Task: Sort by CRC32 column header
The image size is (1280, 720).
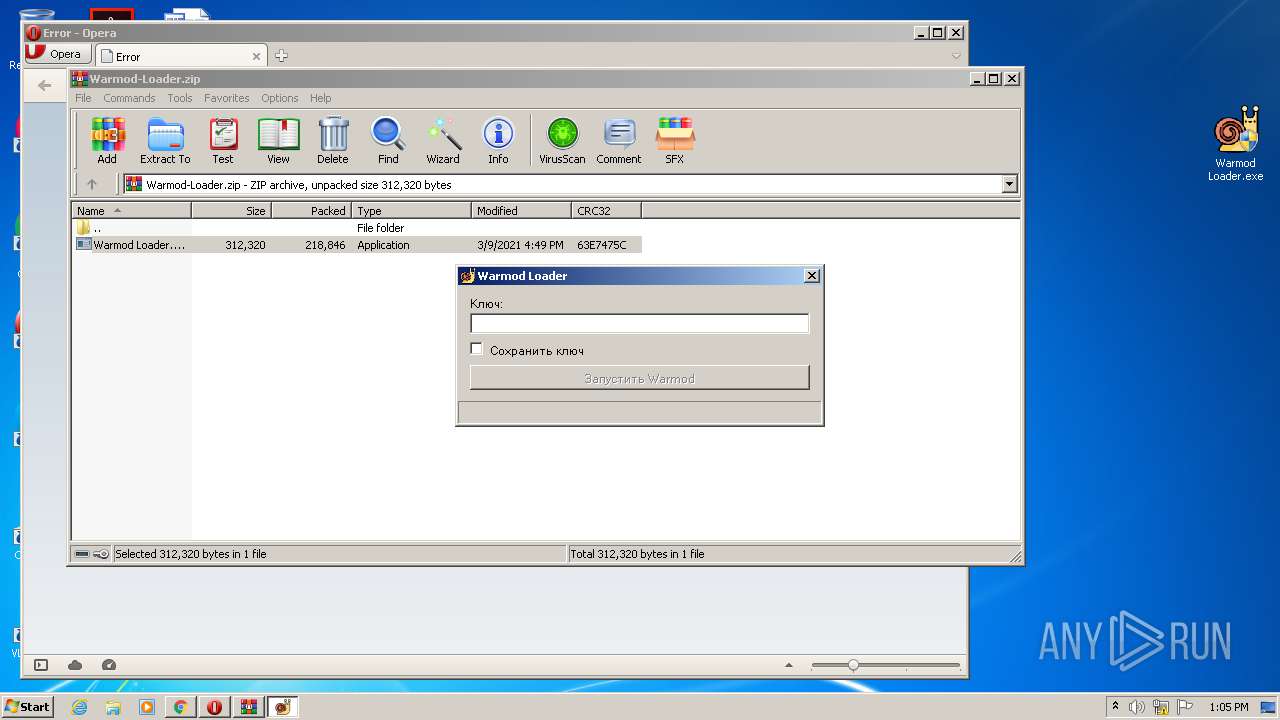Action: click(x=606, y=210)
